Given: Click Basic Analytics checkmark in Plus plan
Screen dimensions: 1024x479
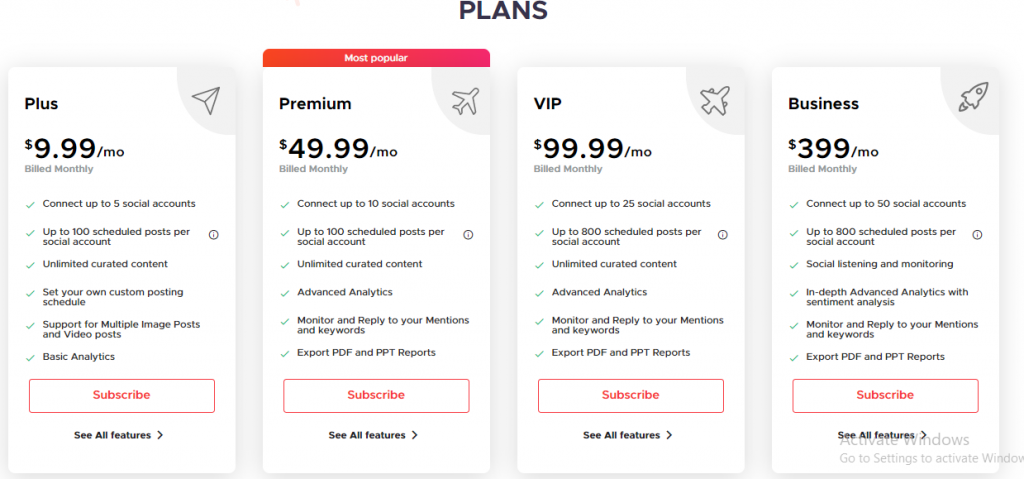Looking at the screenshot, I should tap(30, 358).
